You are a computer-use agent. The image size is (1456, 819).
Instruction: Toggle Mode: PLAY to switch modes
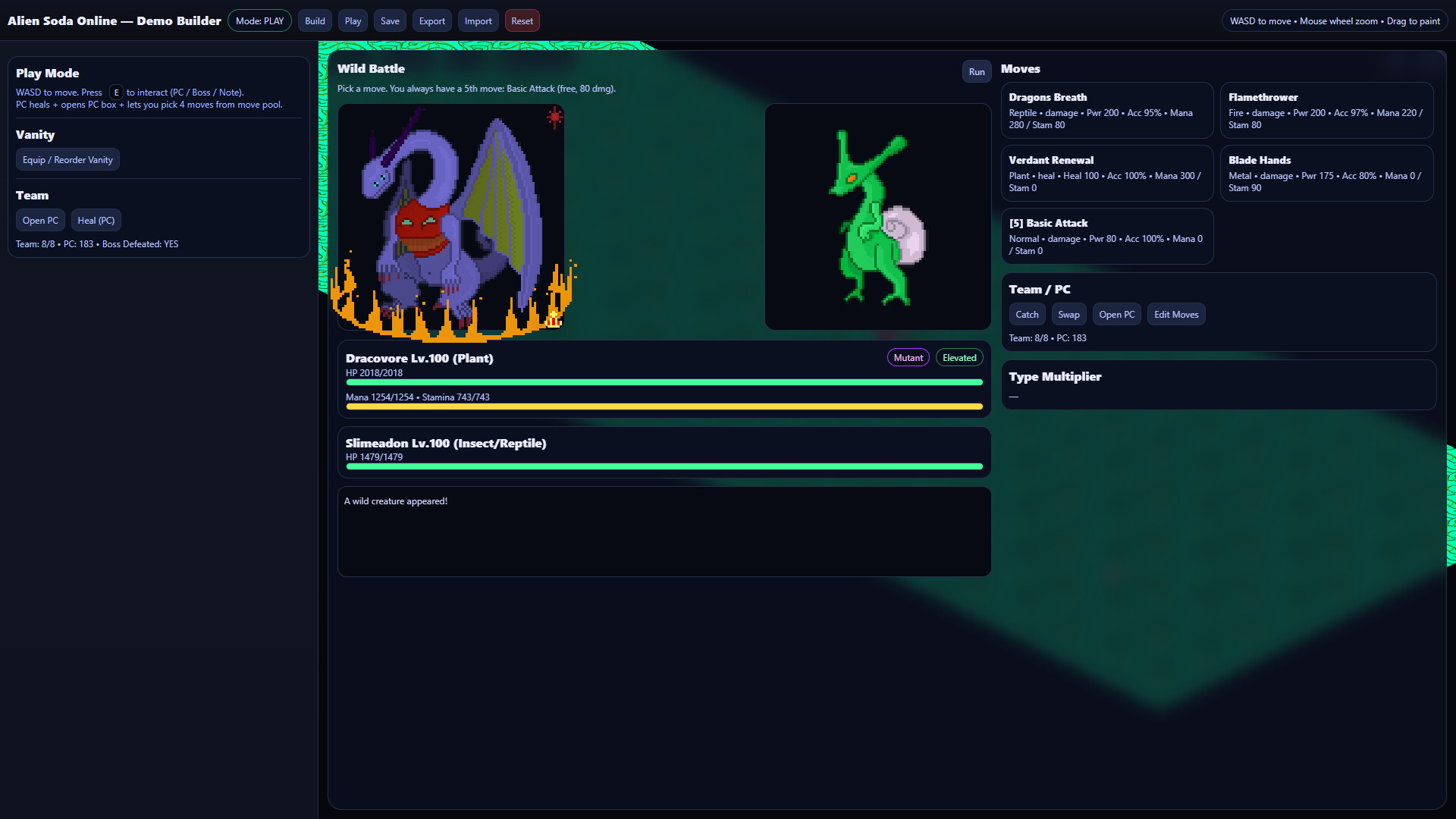click(259, 20)
